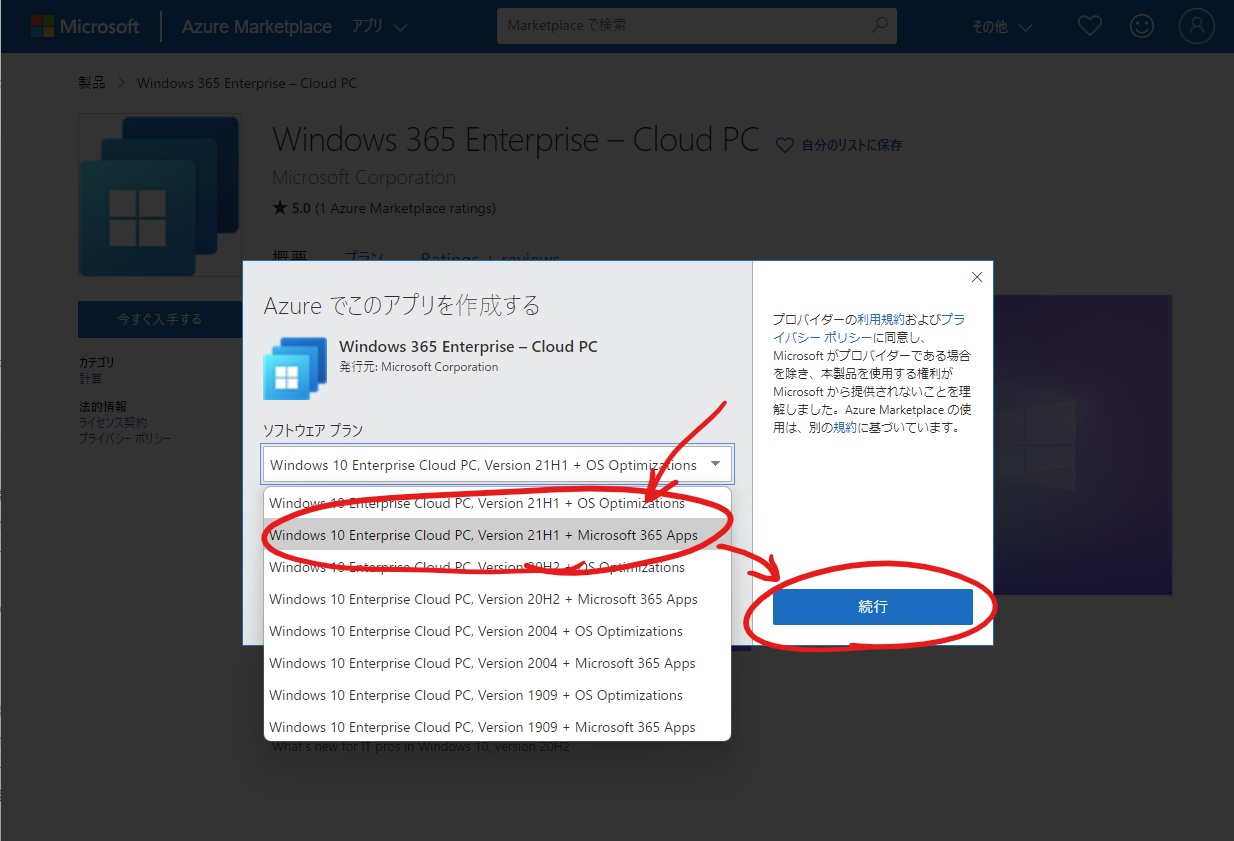Click 自分のリストに保存 heart link
Viewport: 1234px width, 841px height.
pyautogui.click(x=840, y=145)
